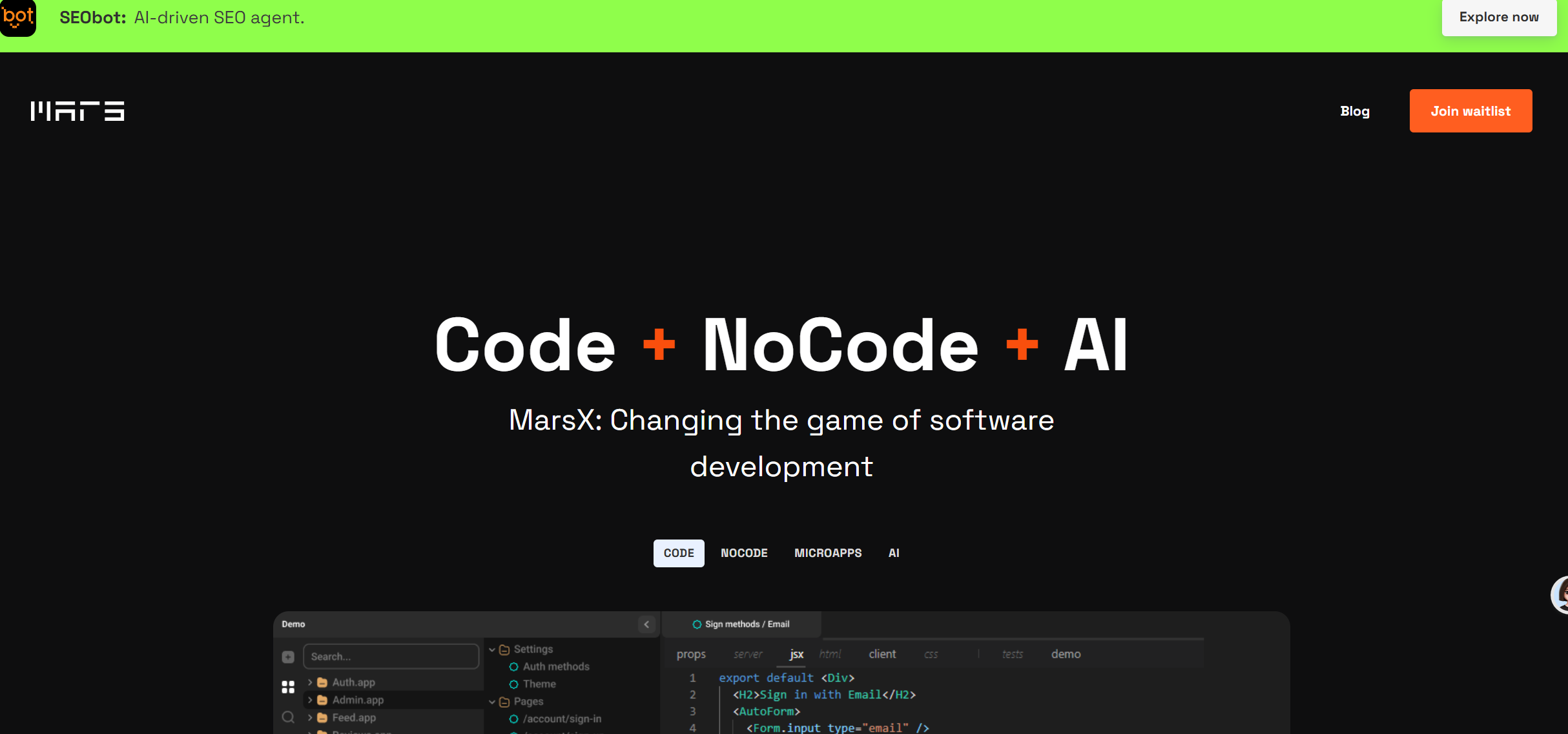Click the SEObot: AI-driven SEO agent banner text
This screenshot has height=734, width=1568.
pos(182,17)
